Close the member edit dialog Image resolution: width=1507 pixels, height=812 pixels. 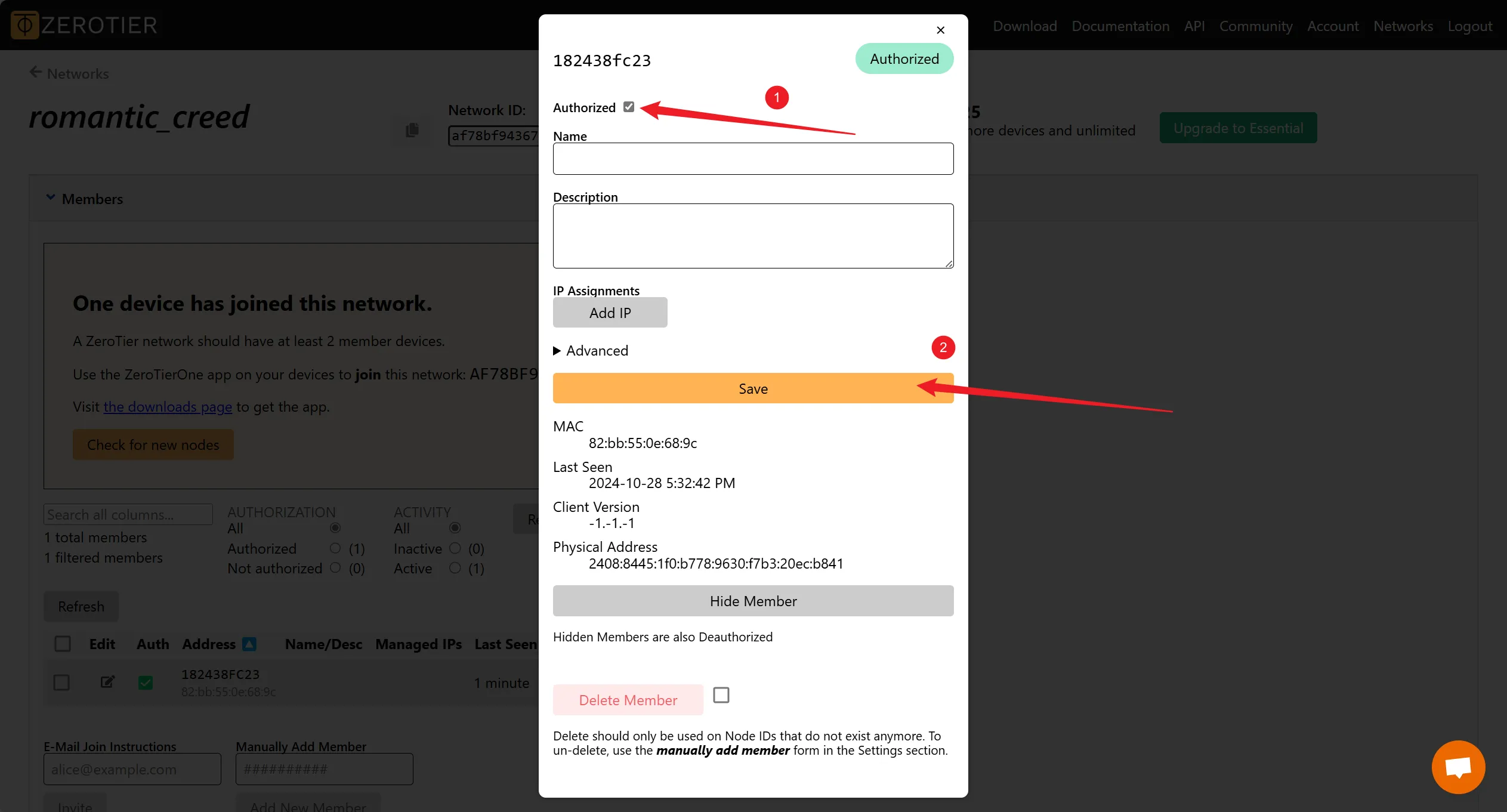tap(940, 30)
